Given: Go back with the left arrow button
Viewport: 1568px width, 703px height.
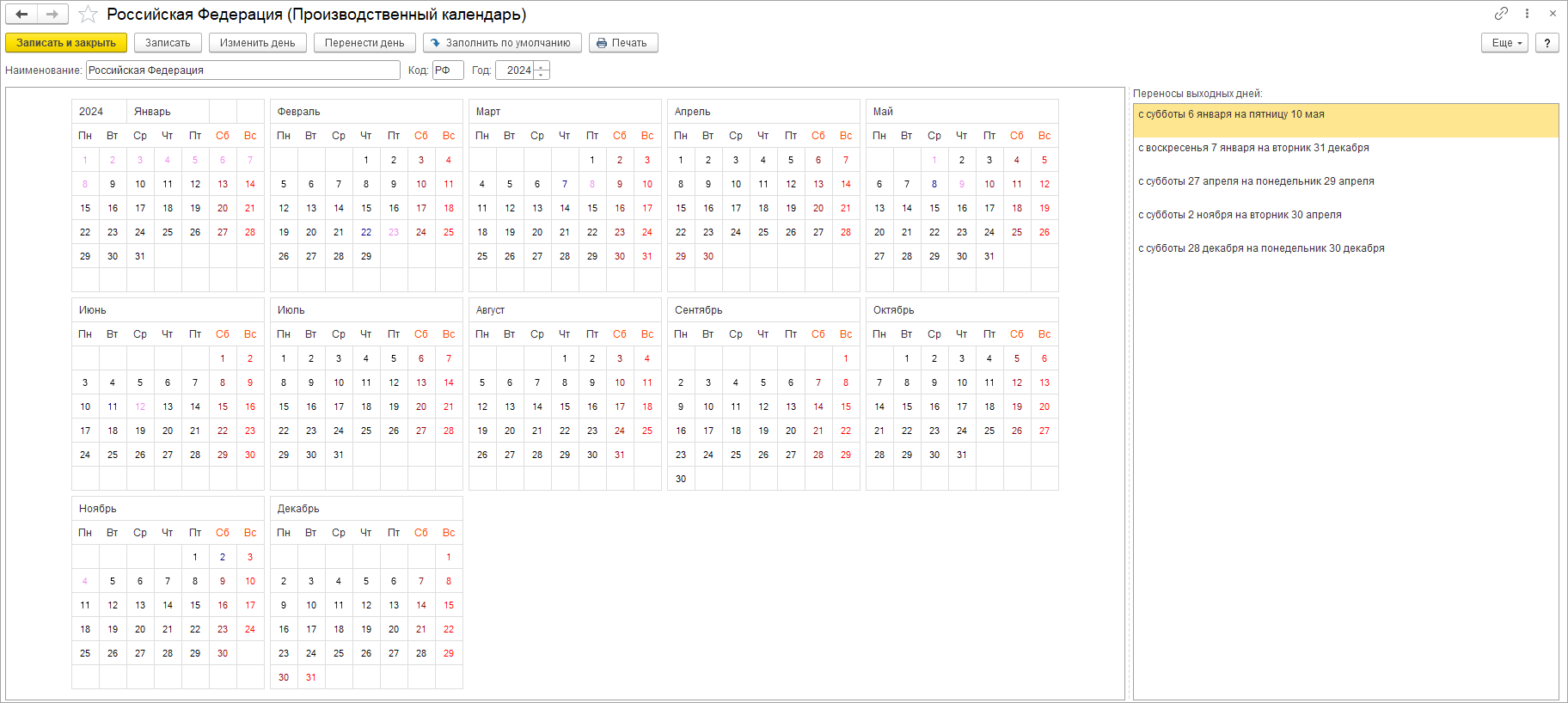Looking at the screenshot, I should click(21, 14).
